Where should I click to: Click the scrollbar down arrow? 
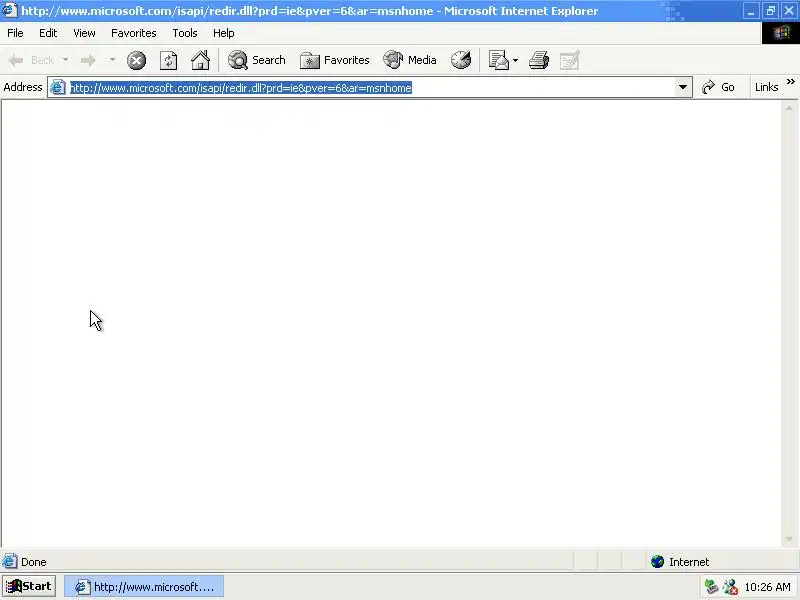pyautogui.click(x=789, y=539)
